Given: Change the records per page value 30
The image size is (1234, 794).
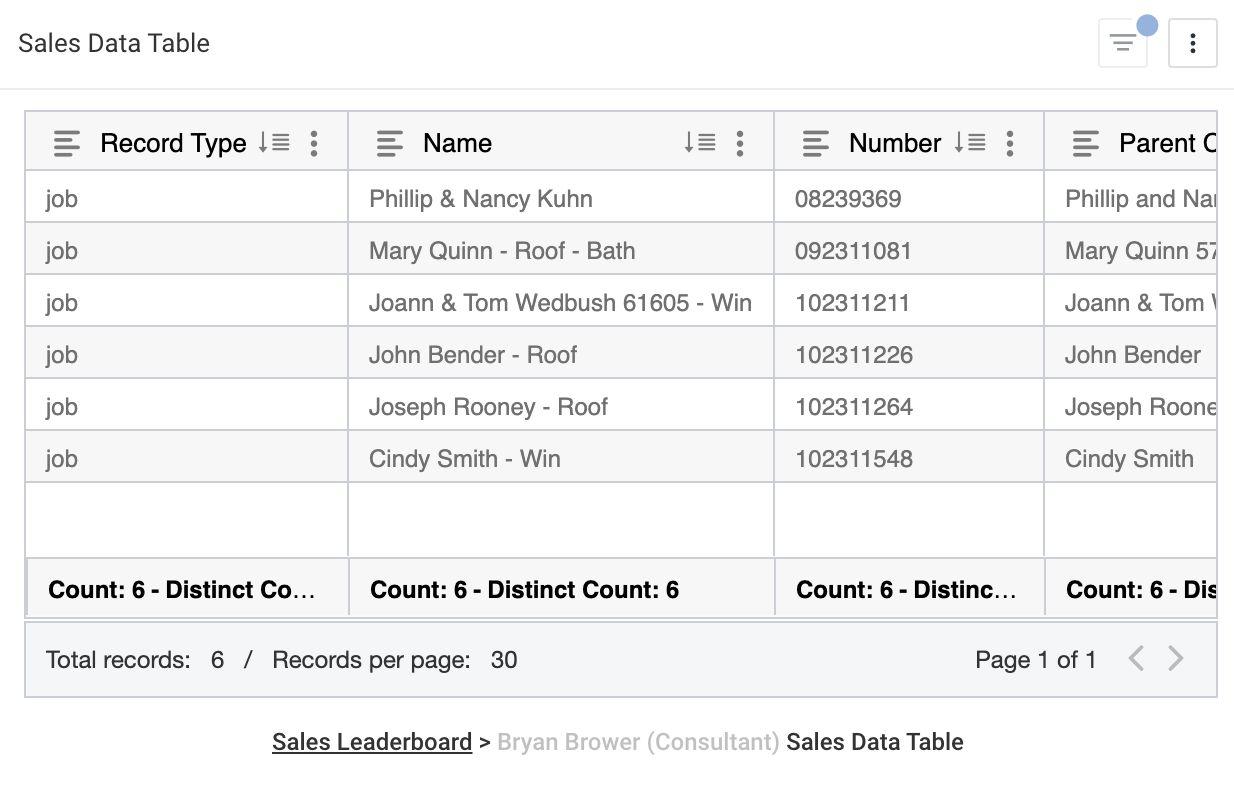Looking at the screenshot, I should click(504, 660).
